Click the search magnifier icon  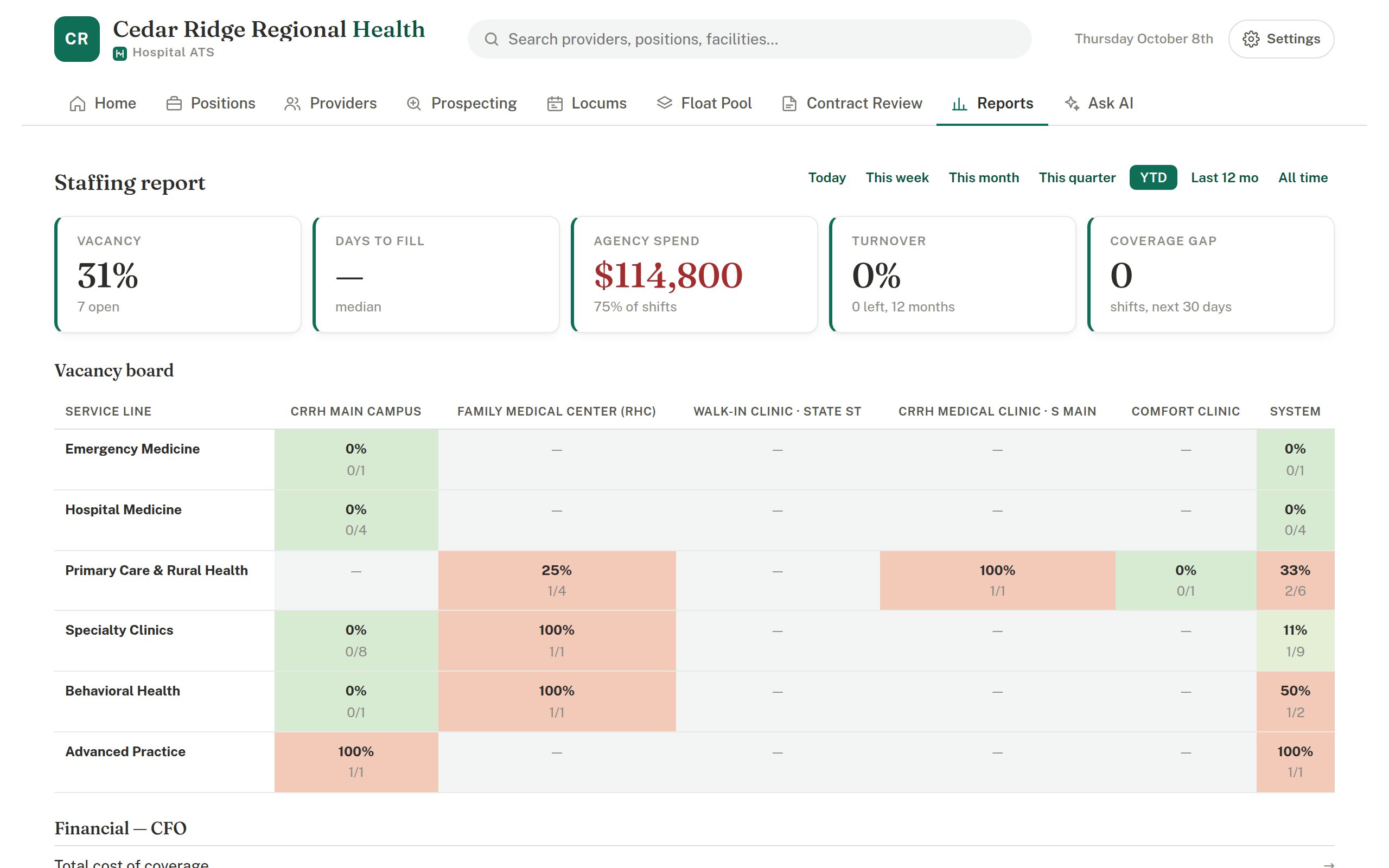click(x=492, y=39)
